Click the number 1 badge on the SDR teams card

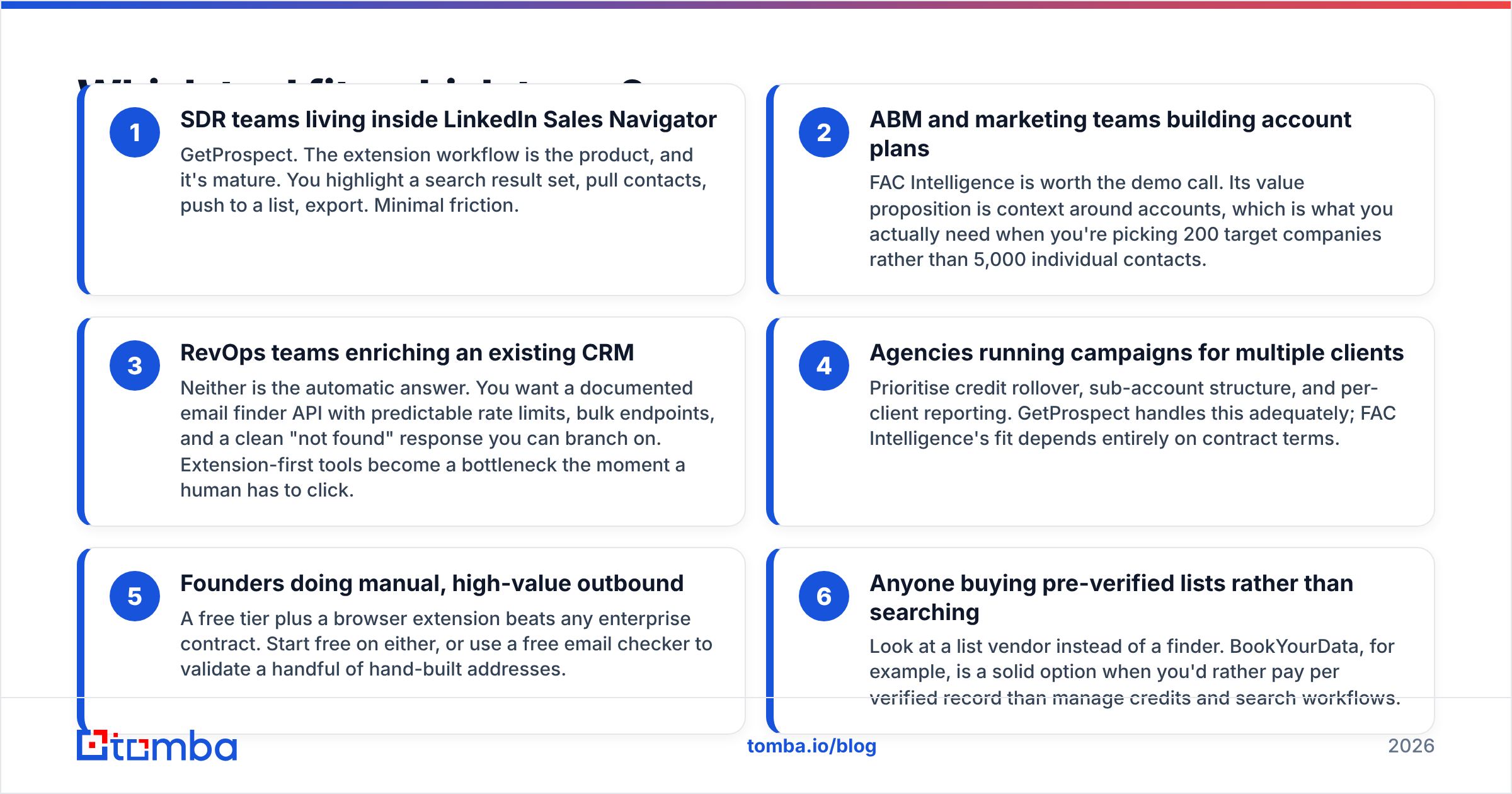click(135, 132)
